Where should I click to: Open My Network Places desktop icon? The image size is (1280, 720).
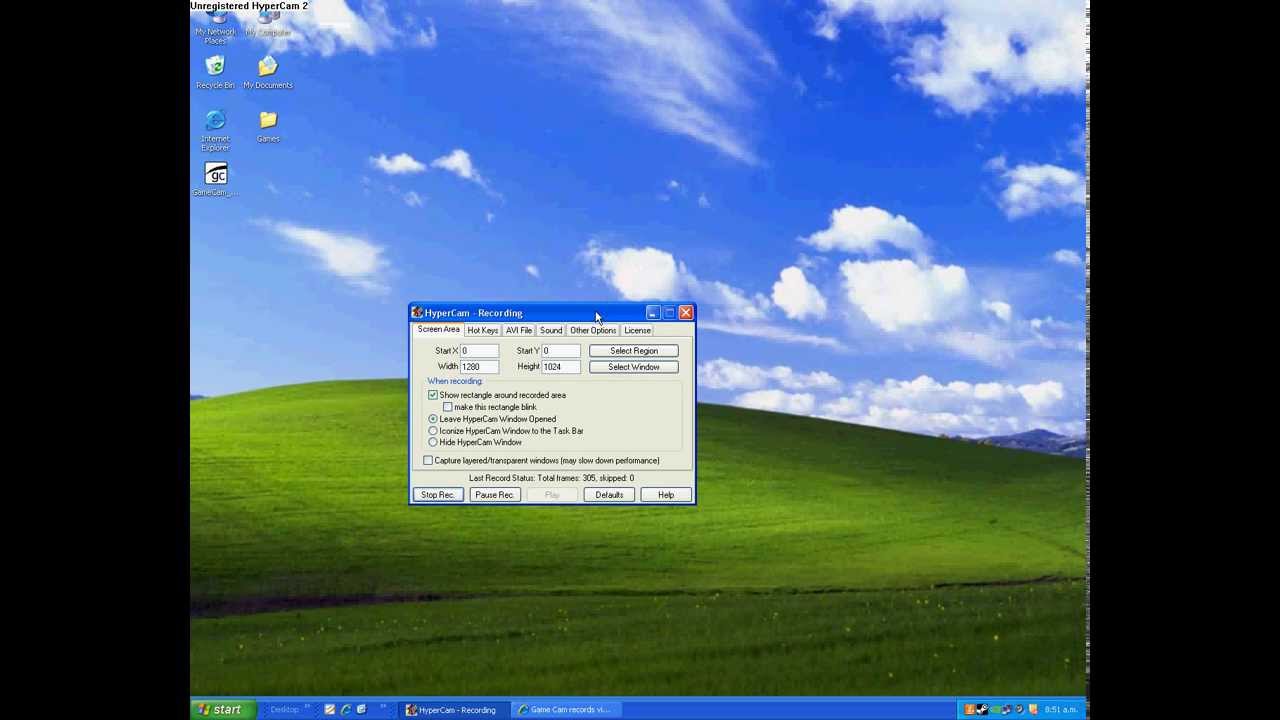tap(215, 28)
